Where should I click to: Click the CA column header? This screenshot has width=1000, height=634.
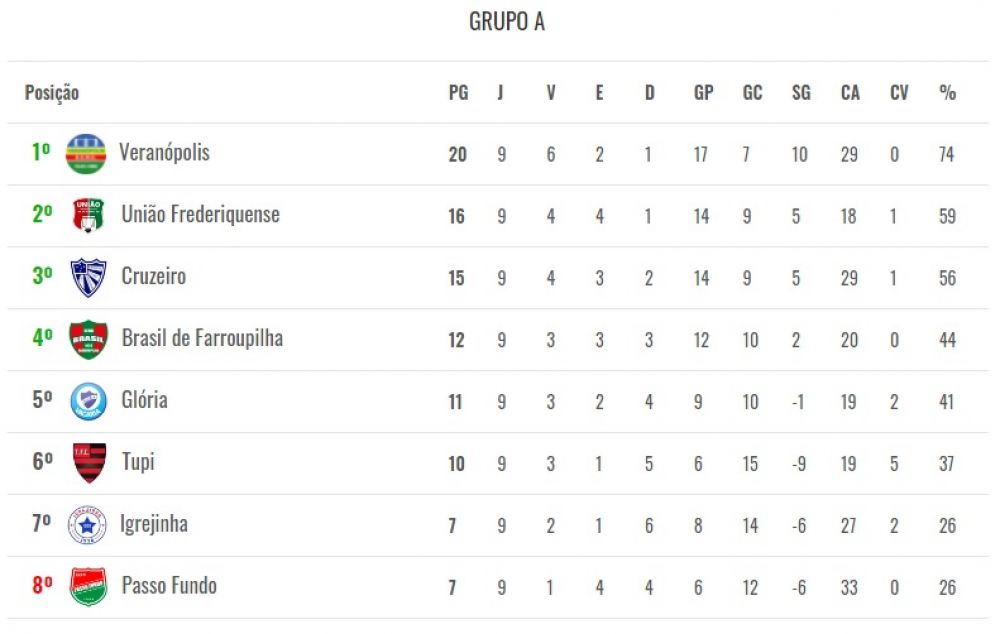(x=850, y=92)
